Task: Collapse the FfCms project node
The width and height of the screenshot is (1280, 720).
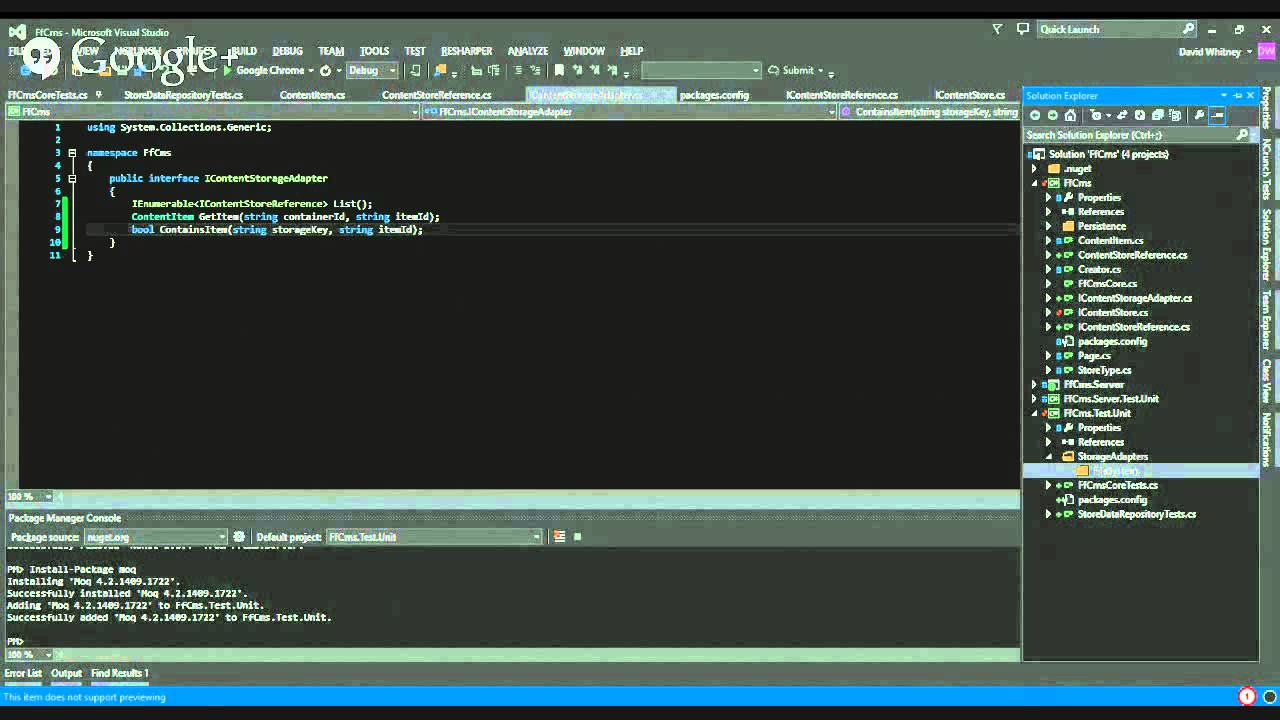Action: 1035,183
